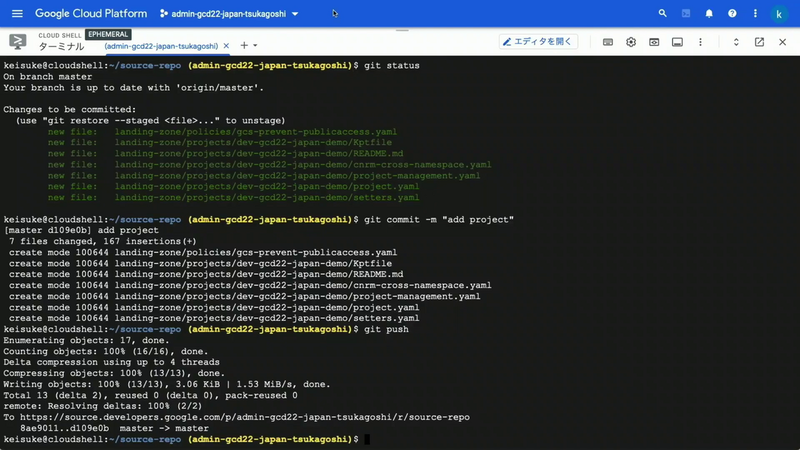Open the header three-dot settings menu
This screenshot has width=800, height=450.
point(756,14)
